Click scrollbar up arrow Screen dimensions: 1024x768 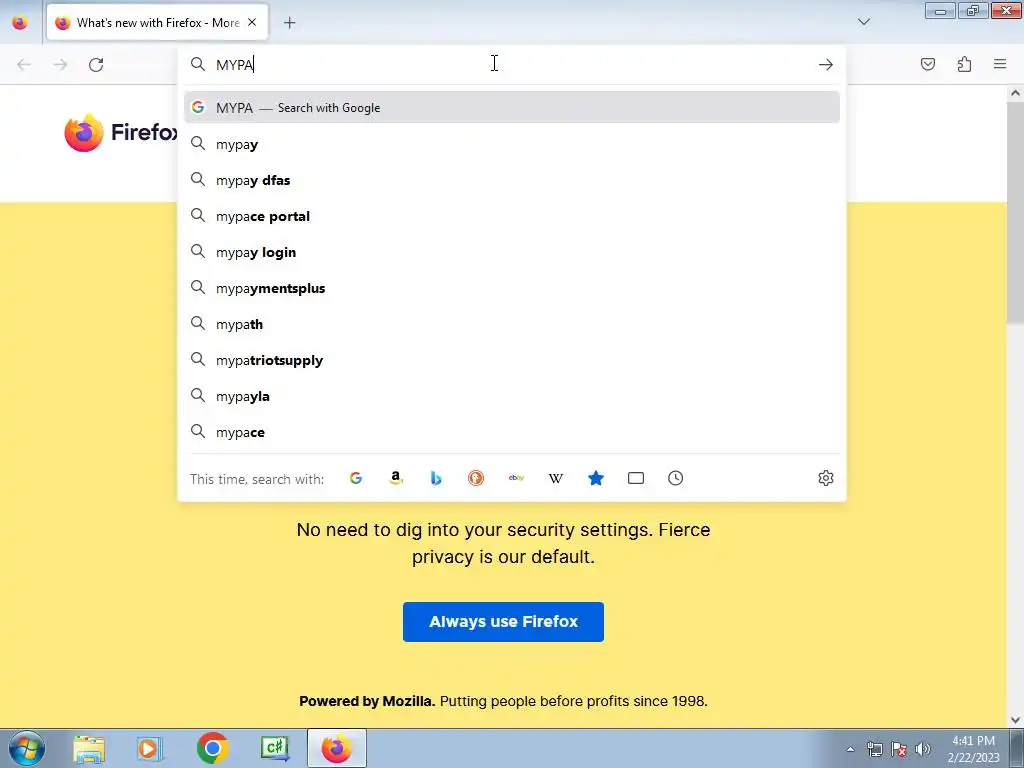1016,93
